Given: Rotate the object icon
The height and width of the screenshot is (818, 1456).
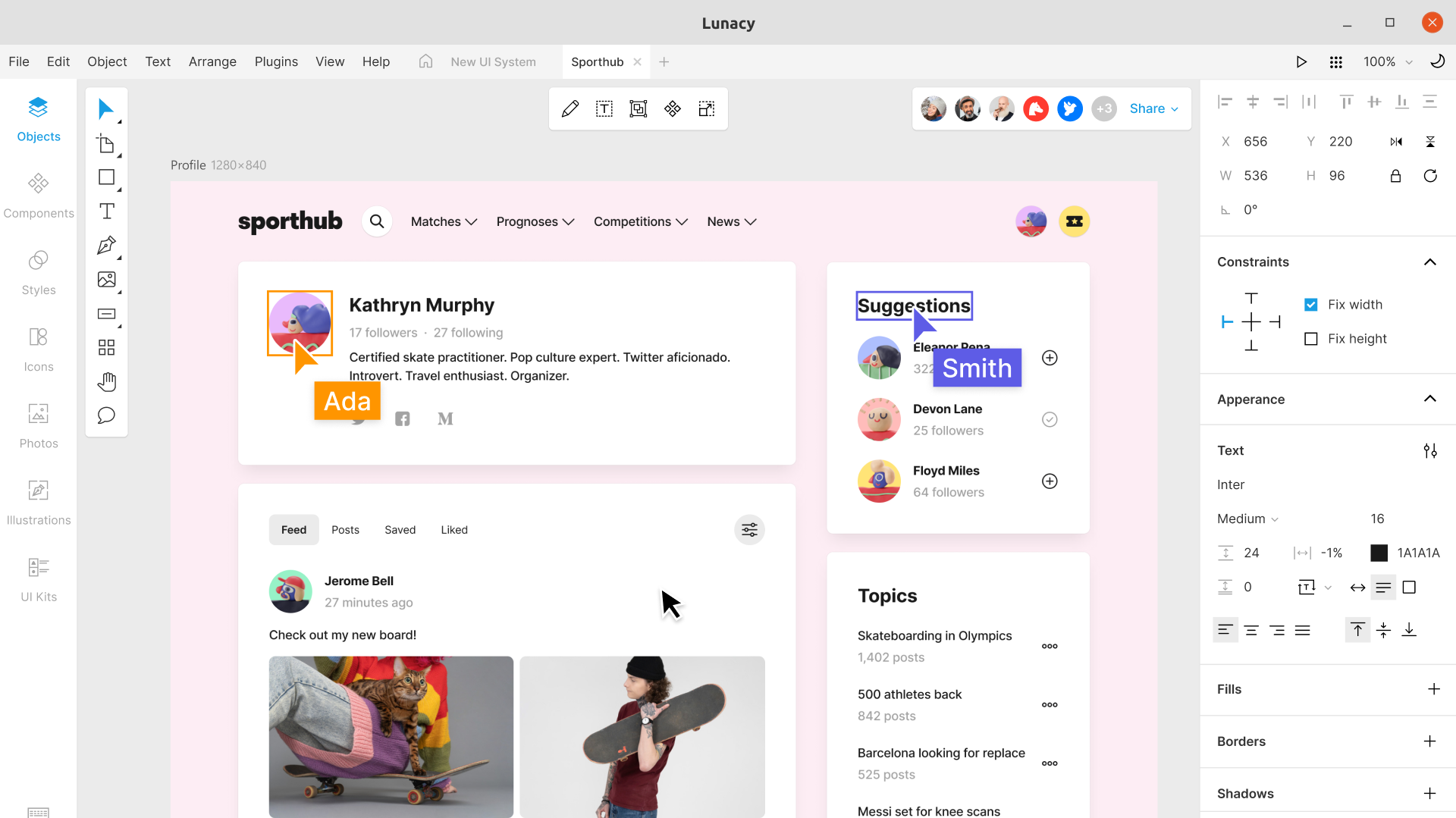Looking at the screenshot, I should (1430, 176).
